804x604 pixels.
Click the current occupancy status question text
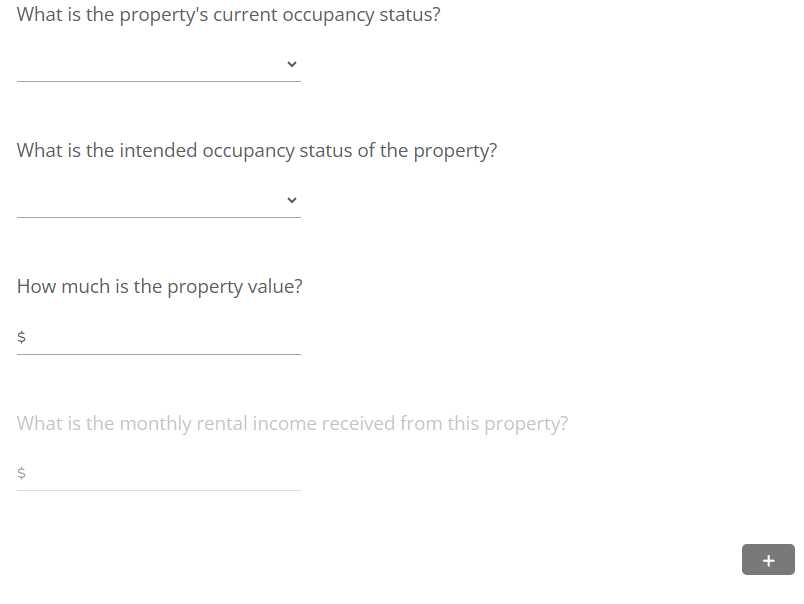[228, 17]
